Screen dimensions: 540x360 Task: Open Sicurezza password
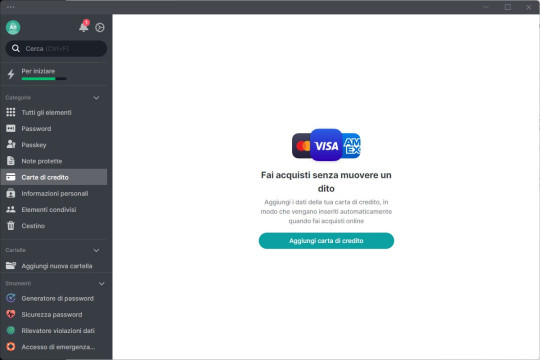[x=52, y=315]
